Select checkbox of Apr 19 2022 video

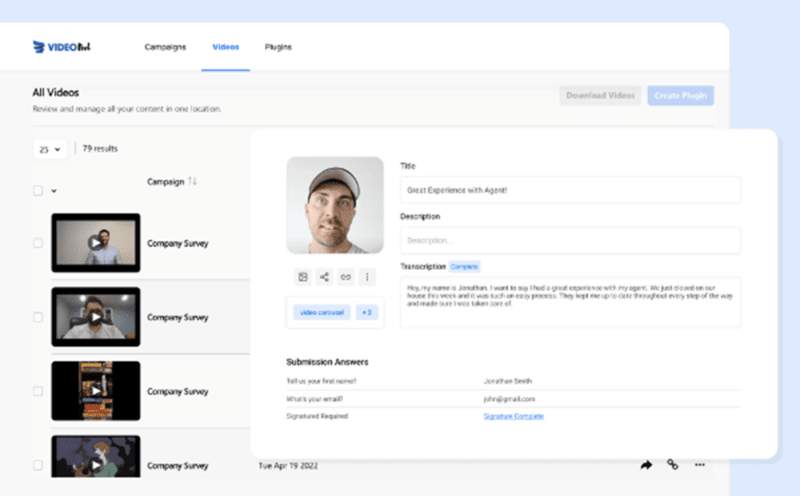[x=38, y=465]
